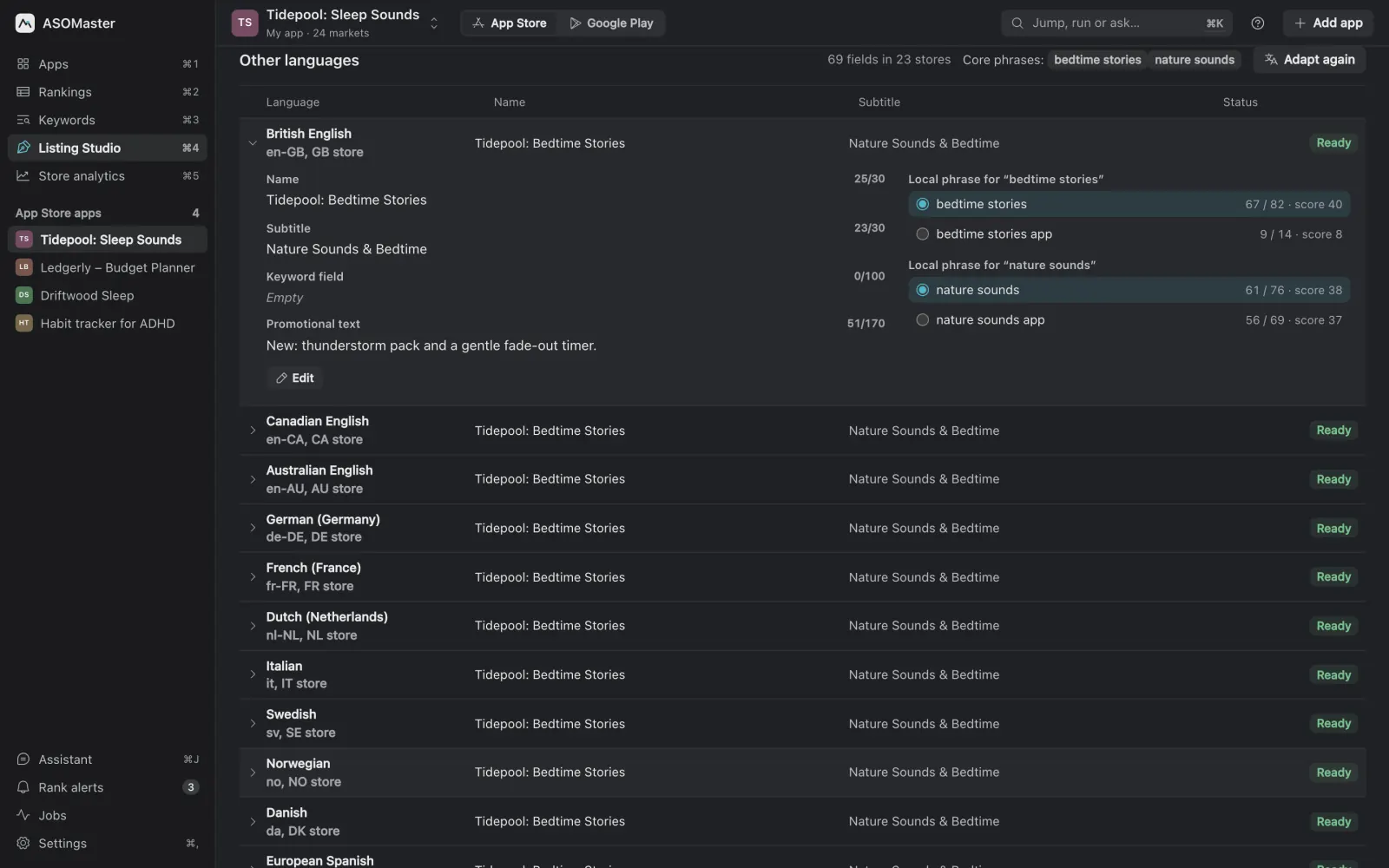The width and height of the screenshot is (1389, 868).
Task: Select the Ledgerly LB app avatar
Action: (24, 267)
